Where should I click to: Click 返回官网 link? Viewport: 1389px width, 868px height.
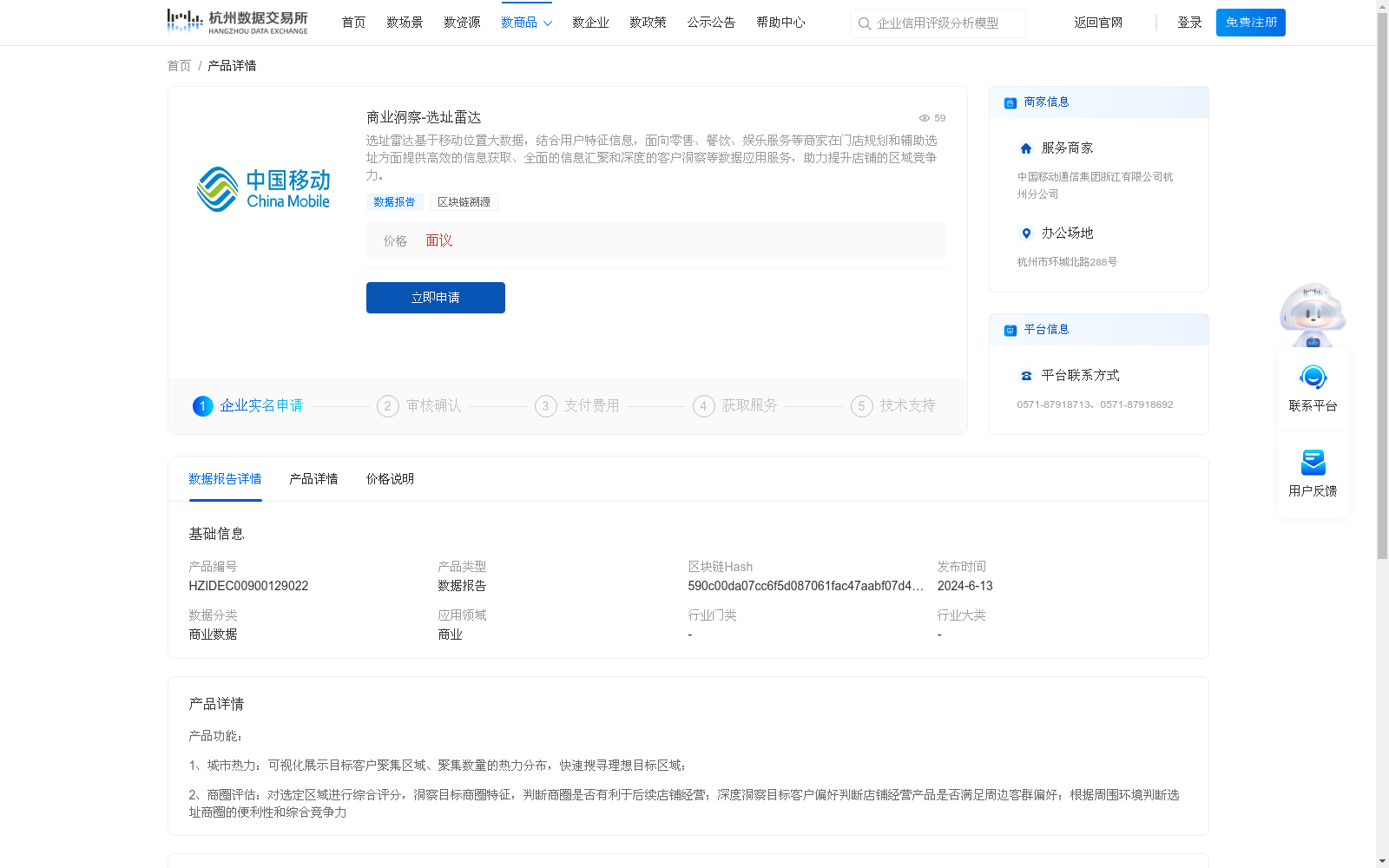click(x=1098, y=23)
